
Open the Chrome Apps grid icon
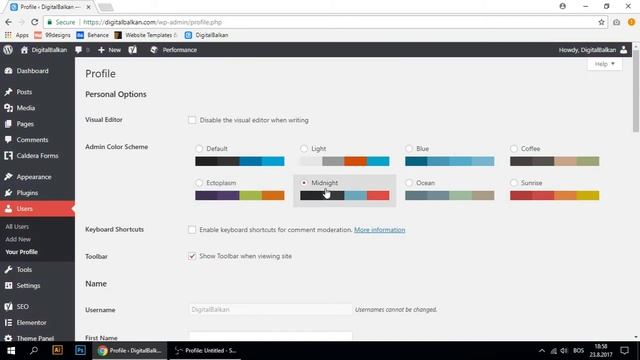(x=8, y=35)
